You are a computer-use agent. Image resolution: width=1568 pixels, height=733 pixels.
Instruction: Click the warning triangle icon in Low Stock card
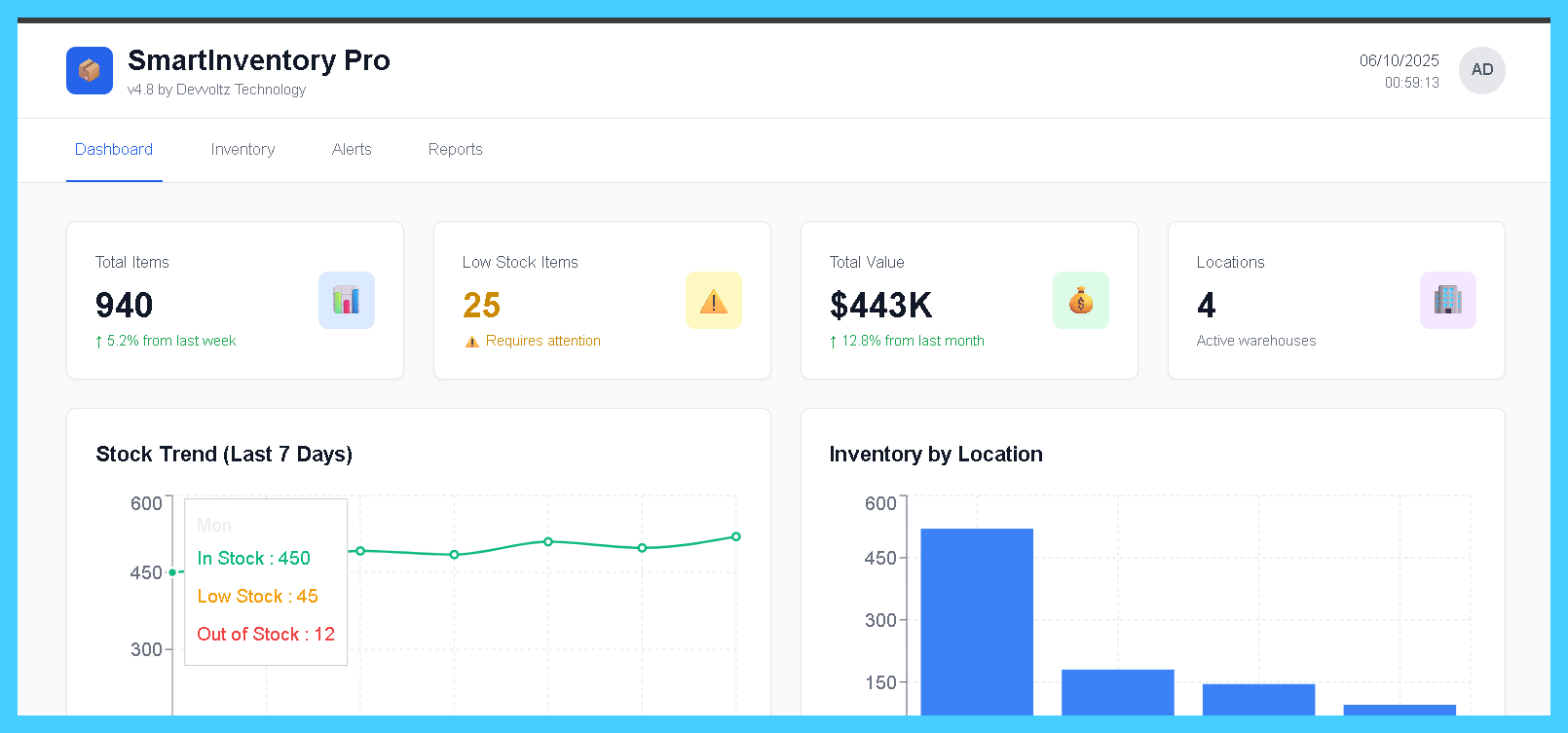pyautogui.click(x=713, y=300)
